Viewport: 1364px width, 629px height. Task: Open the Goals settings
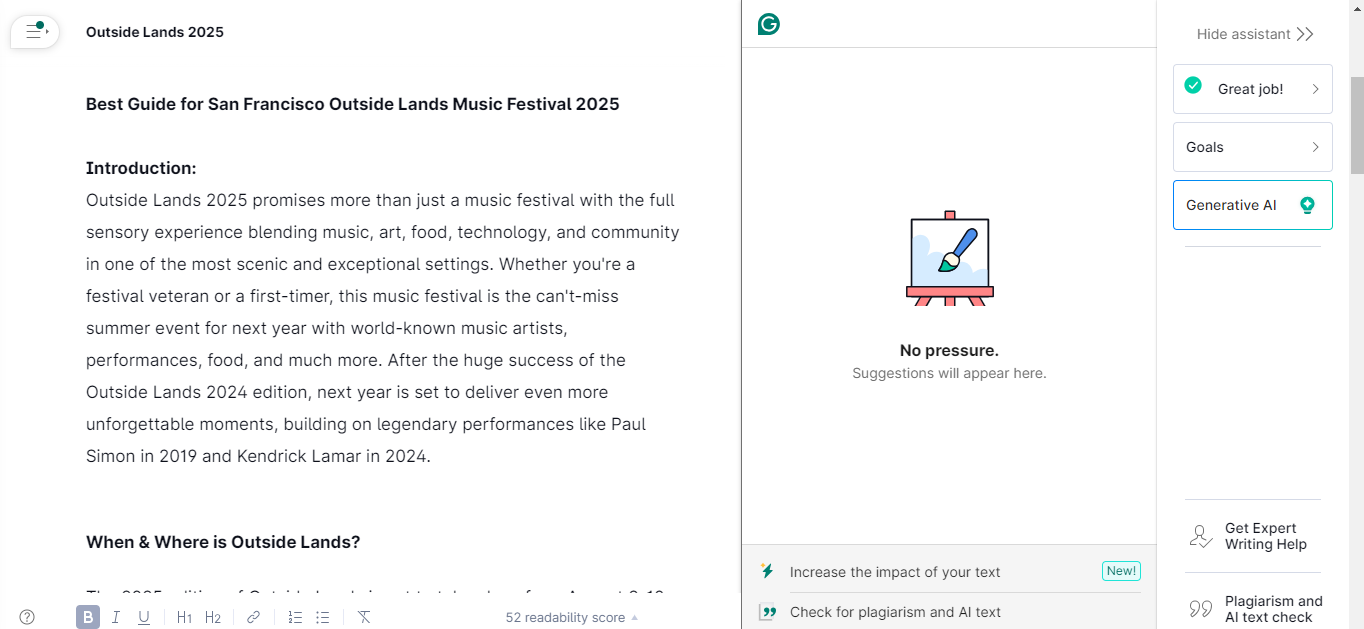click(1253, 147)
